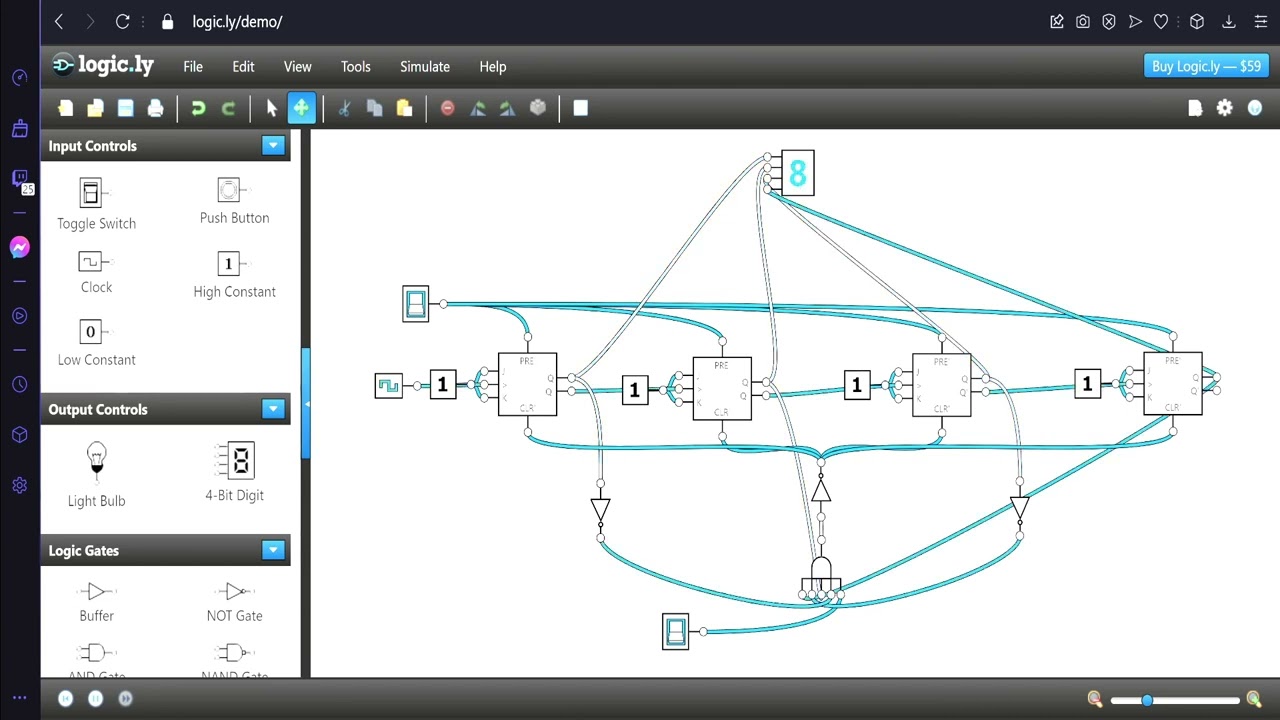Pause the simulation
This screenshot has width=1280, height=720.
96,699
